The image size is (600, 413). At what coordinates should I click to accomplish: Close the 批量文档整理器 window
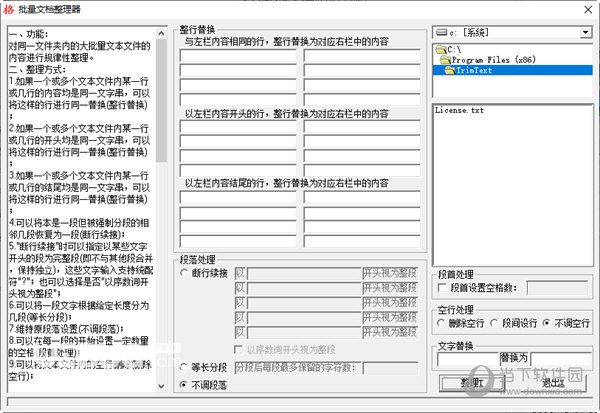588,10
